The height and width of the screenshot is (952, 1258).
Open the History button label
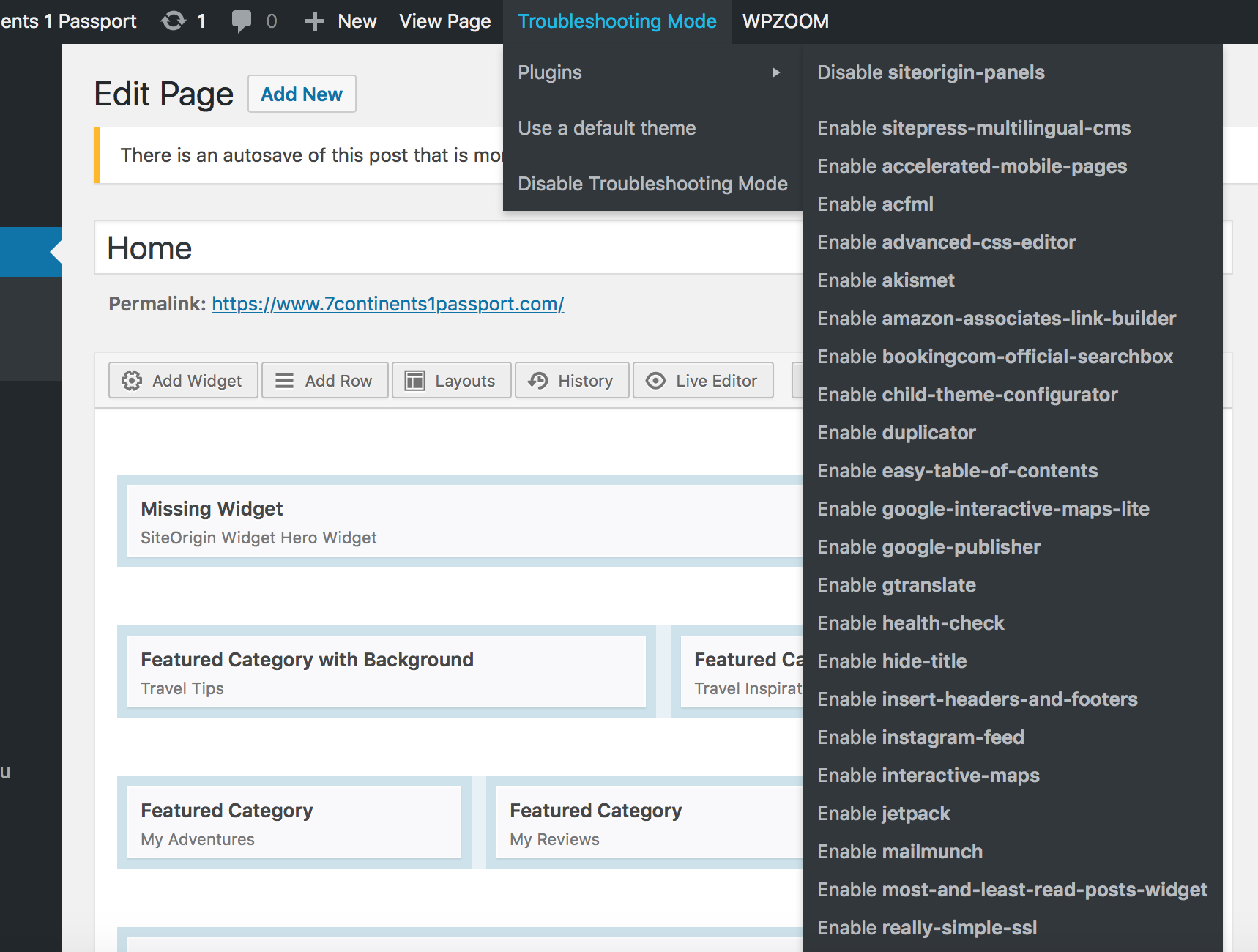[x=585, y=381]
